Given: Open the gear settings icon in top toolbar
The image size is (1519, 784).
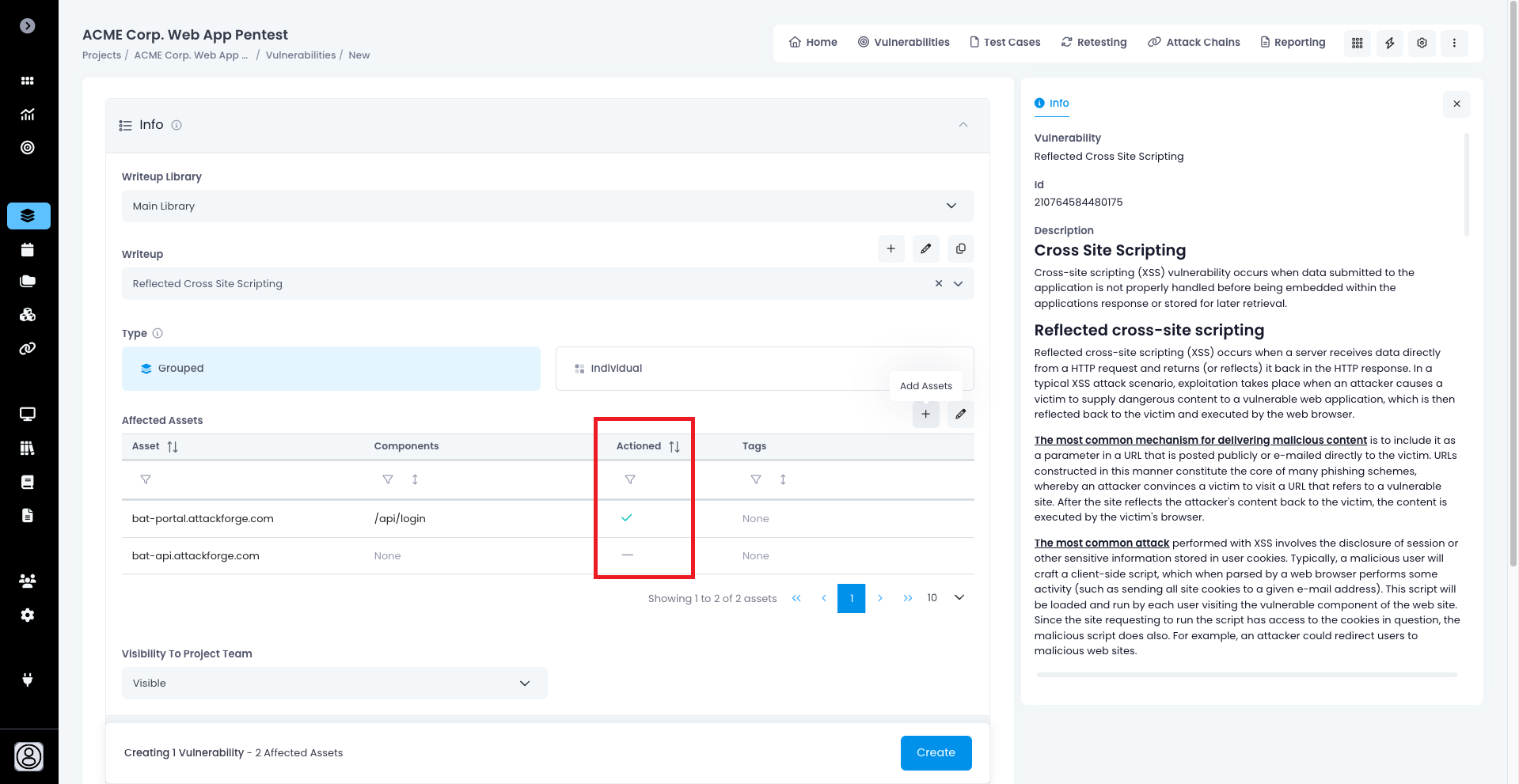Looking at the screenshot, I should (x=1422, y=43).
